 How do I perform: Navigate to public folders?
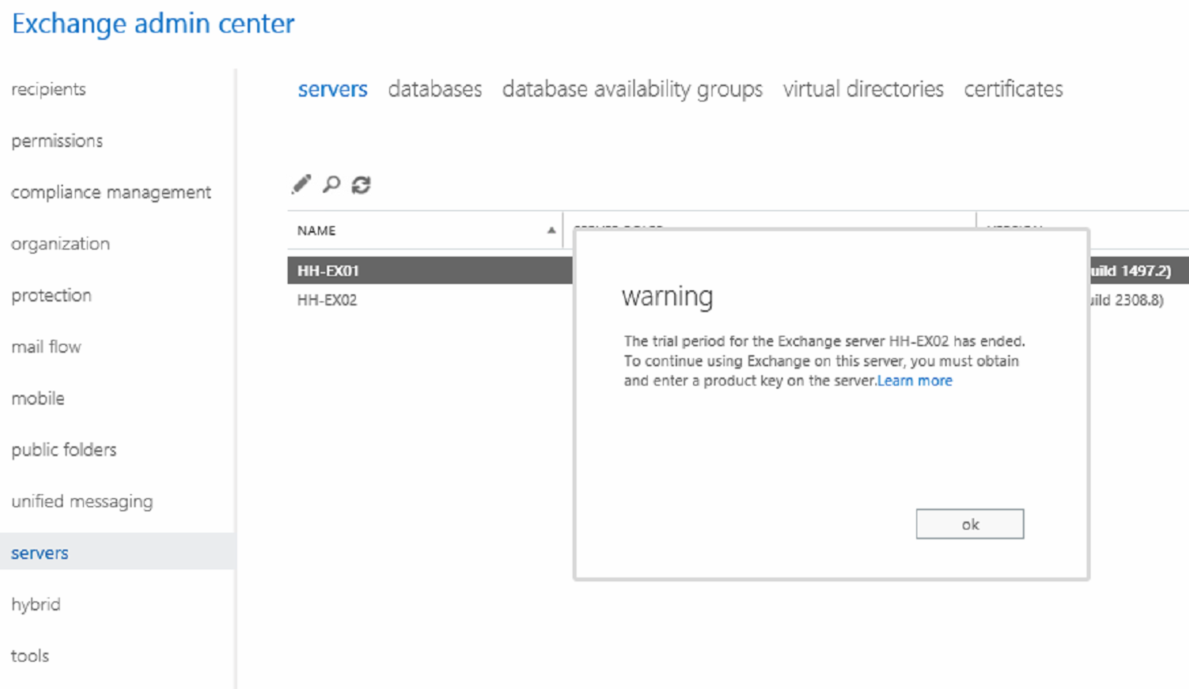[x=64, y=450]
